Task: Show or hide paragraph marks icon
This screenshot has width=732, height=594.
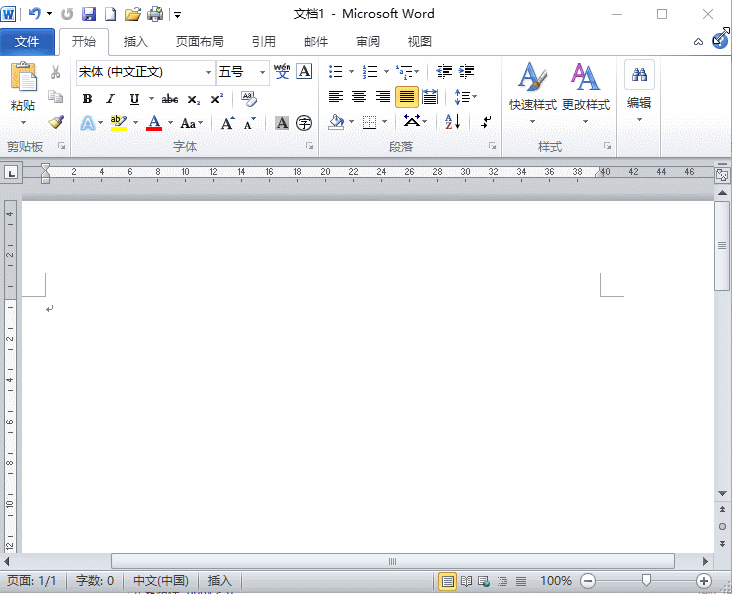Action: pos(486,122)
